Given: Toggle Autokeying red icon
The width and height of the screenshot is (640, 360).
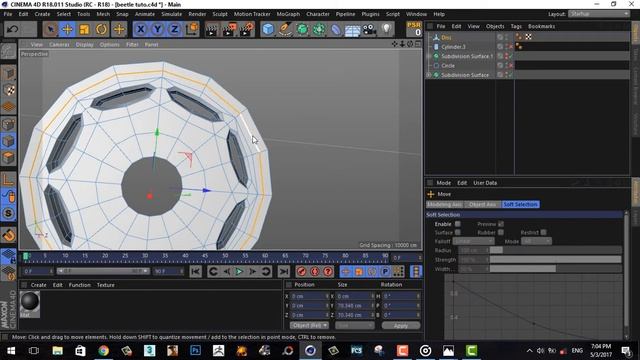Looking at the screenshot, I should tap(315, 271).
